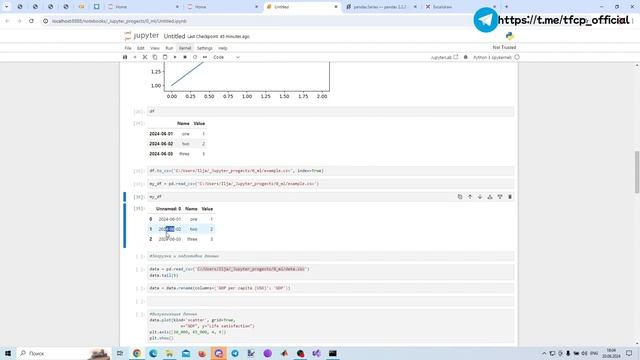Open the Windows notification center icon
This screenshot has height=360, width=640.
[x=629, y=353]
